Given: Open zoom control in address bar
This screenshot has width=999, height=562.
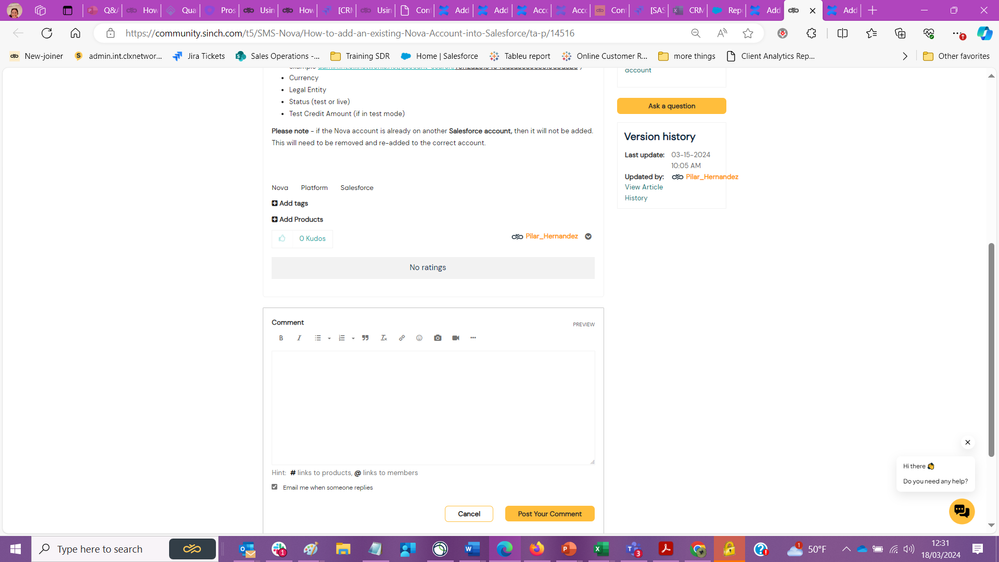Looking at the screenshot, I should click(x=696, y=33).
